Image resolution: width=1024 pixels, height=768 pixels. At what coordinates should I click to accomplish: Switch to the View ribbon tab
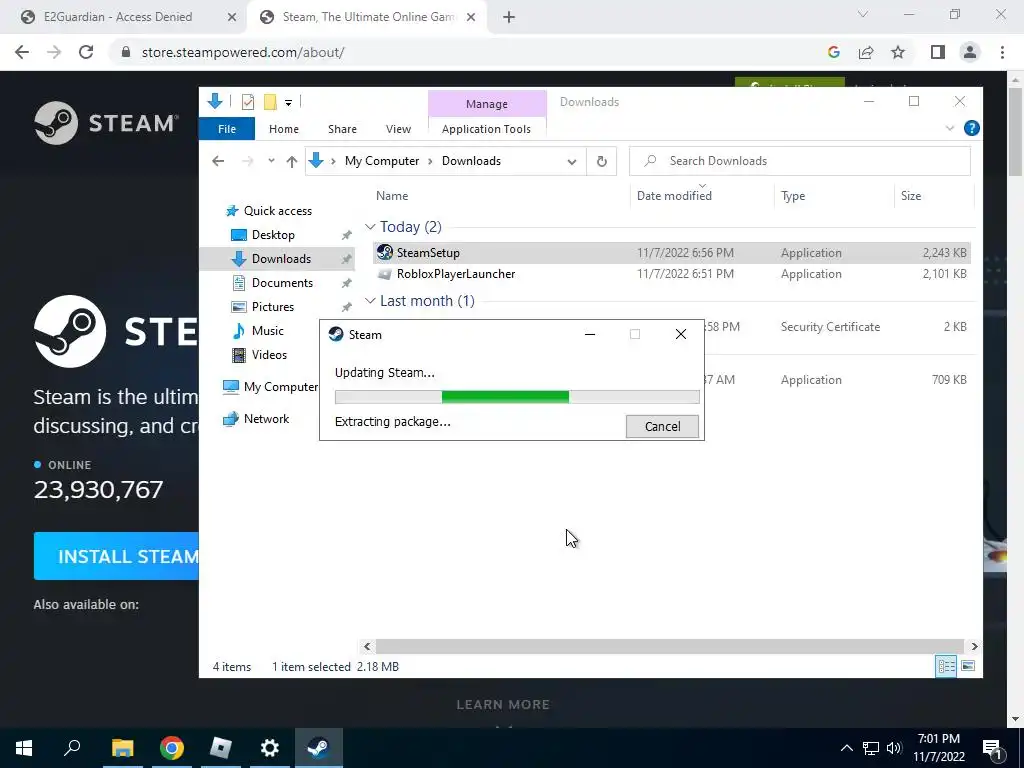click(398, 129)
